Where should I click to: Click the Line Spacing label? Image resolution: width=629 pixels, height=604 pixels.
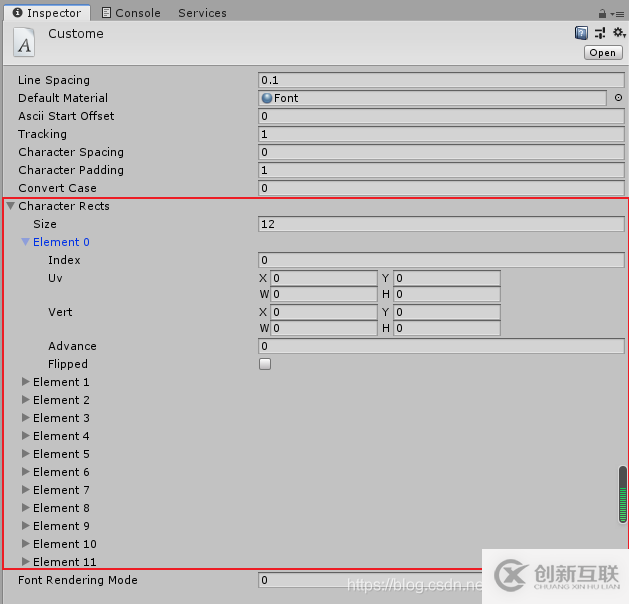[54, 80]
